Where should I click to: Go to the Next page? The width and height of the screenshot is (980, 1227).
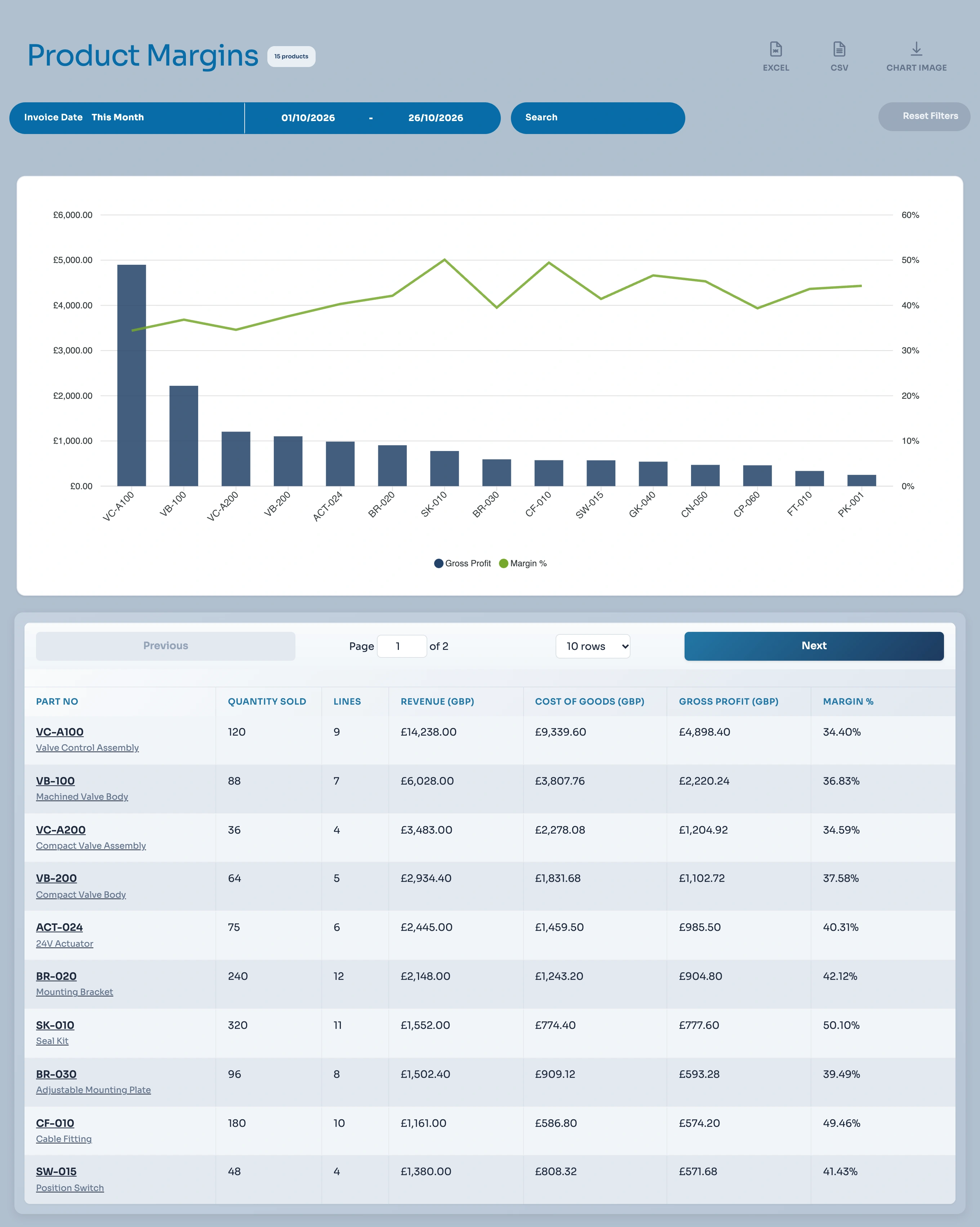point(814,646)
